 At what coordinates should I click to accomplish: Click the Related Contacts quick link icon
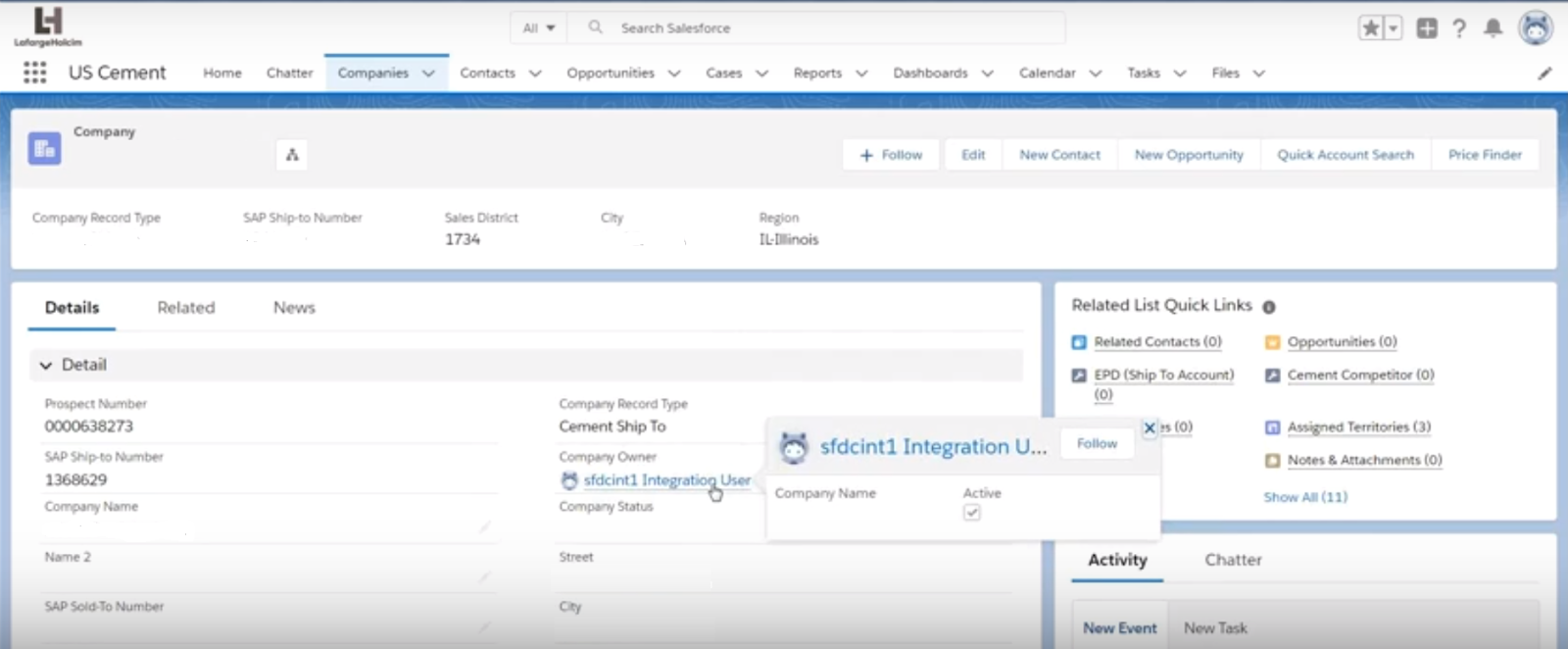1079,342
